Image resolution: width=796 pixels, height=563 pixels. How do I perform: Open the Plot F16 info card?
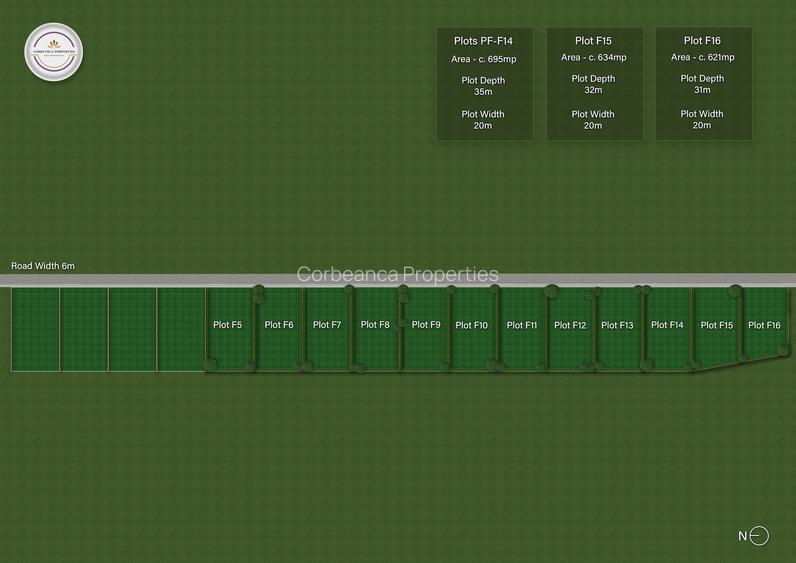pyautogui.click(x=703, y=83)
